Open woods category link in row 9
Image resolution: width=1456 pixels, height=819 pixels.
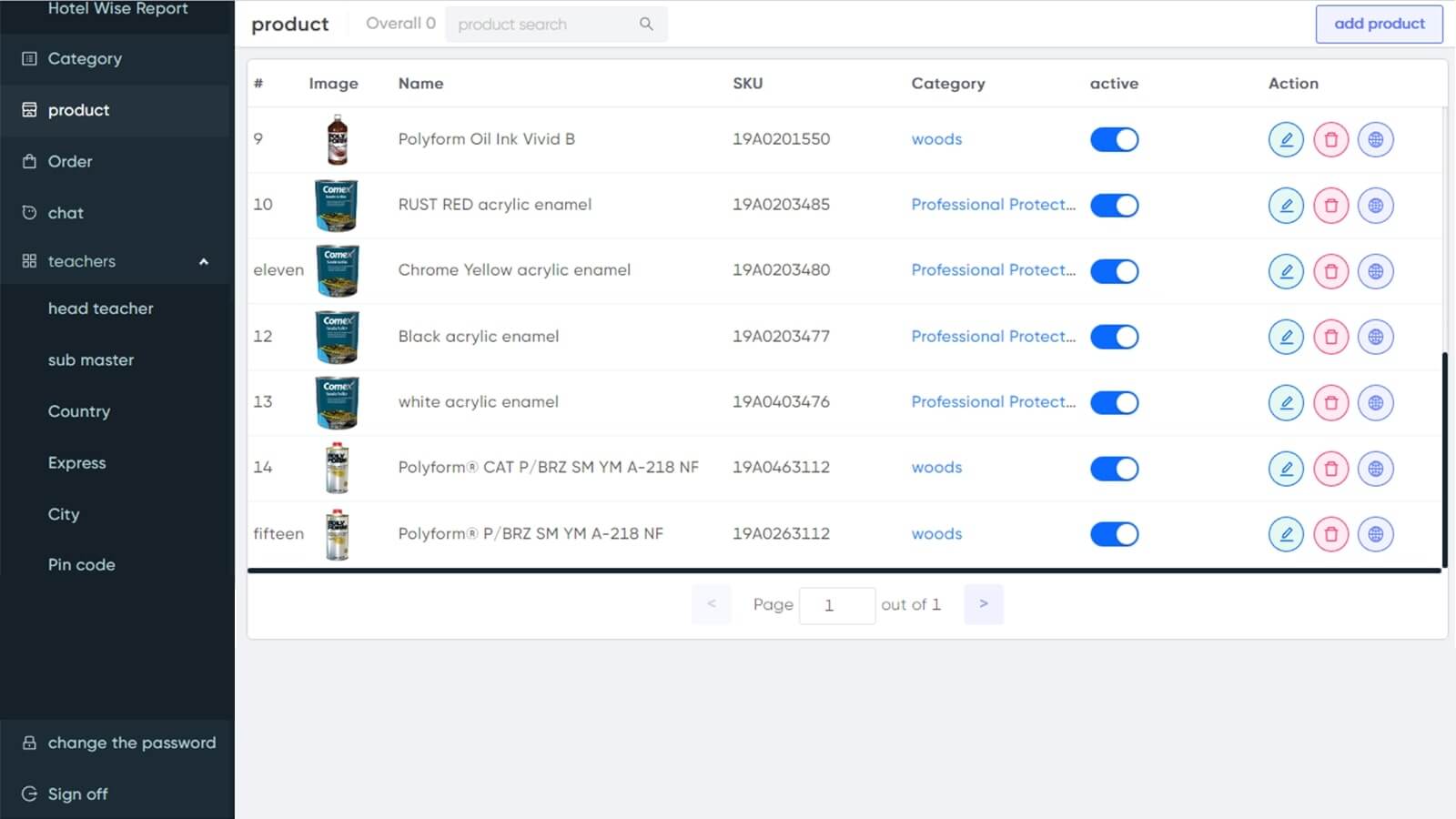point(936,139)
